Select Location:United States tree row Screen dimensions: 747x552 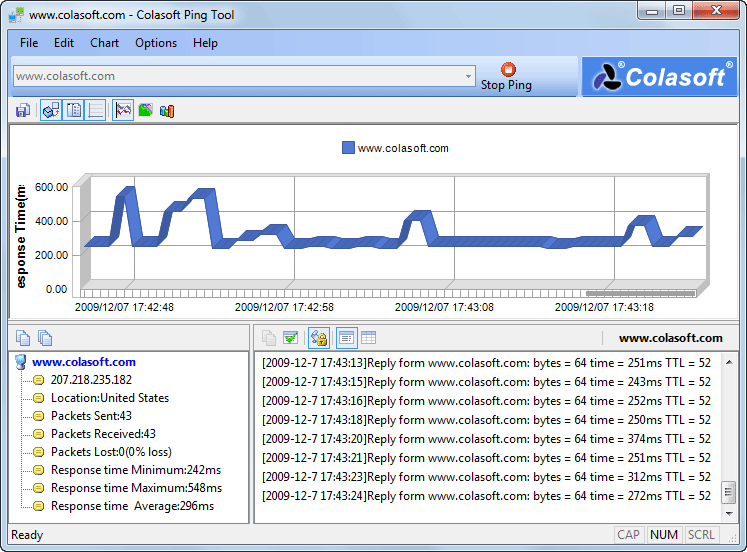pos(110,398)
